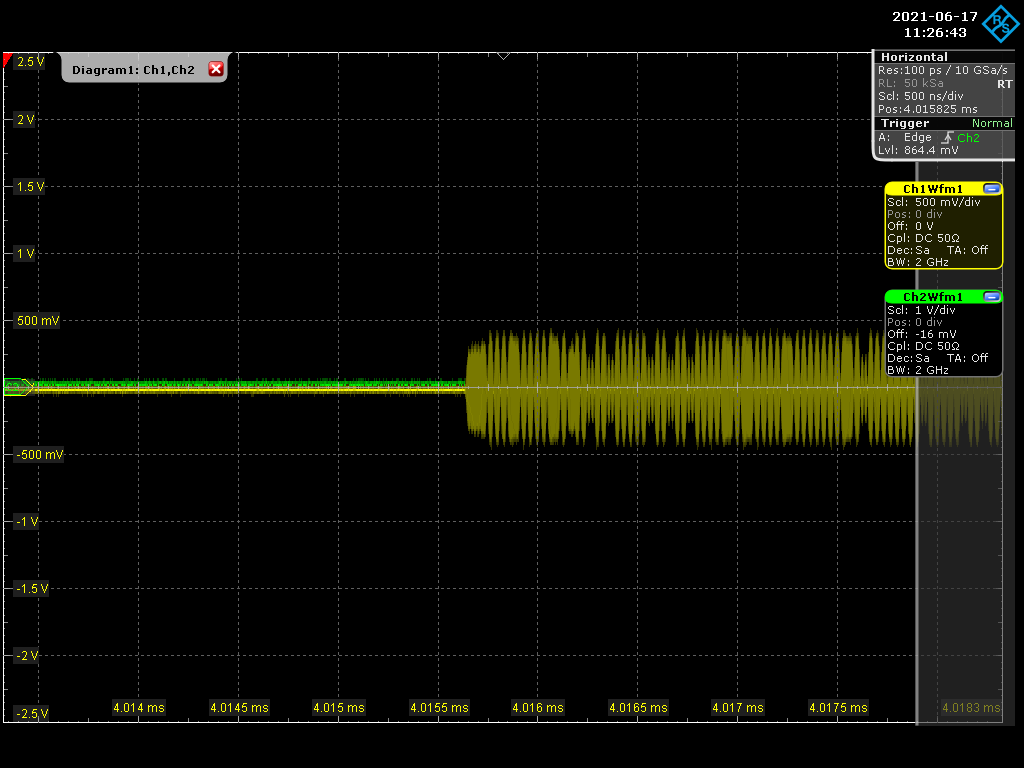
Task: Select the green Ch2Wfm1 title bar
Action: pyautogui.click(x=933, y=297)
